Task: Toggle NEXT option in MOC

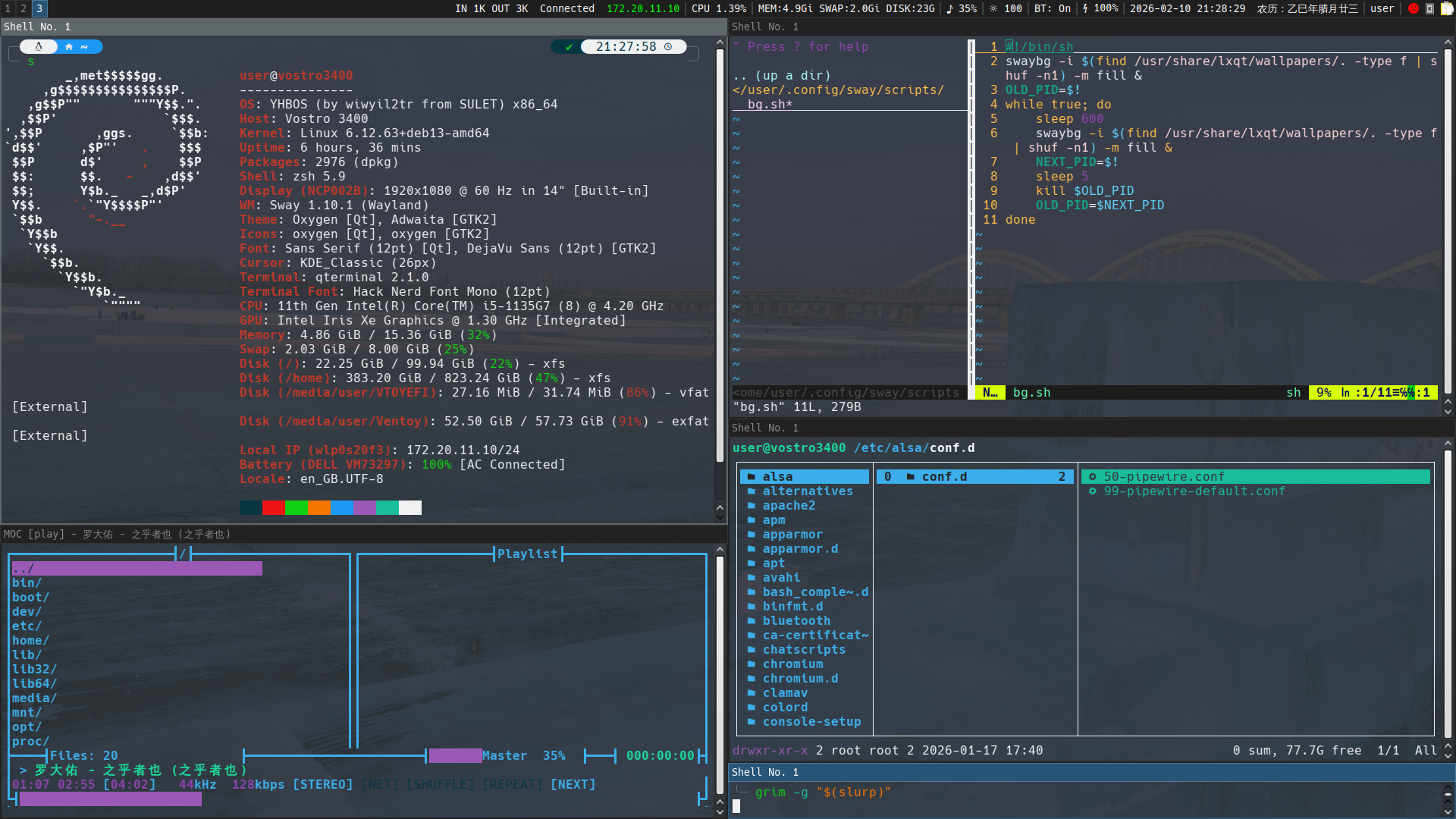Action: 573,785
